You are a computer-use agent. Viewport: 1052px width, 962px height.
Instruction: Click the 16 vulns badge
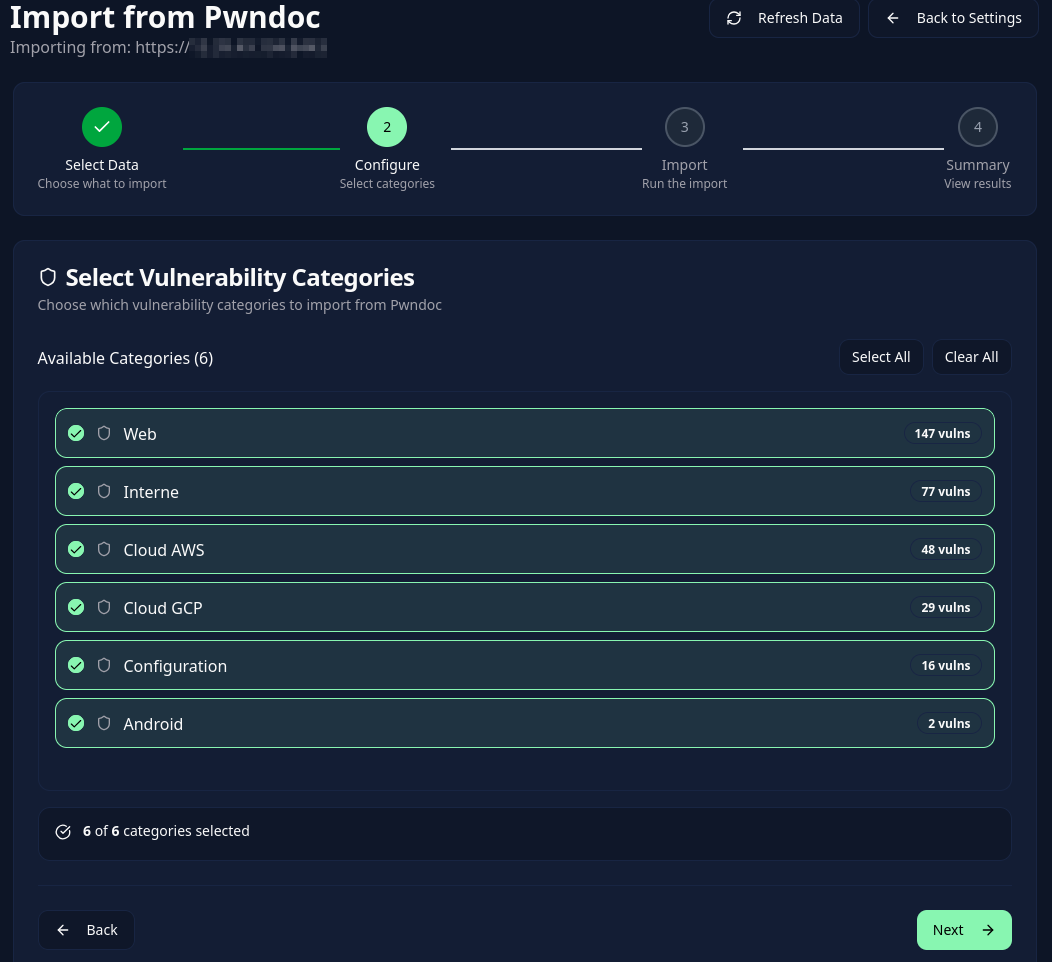(x=945, y=665)
